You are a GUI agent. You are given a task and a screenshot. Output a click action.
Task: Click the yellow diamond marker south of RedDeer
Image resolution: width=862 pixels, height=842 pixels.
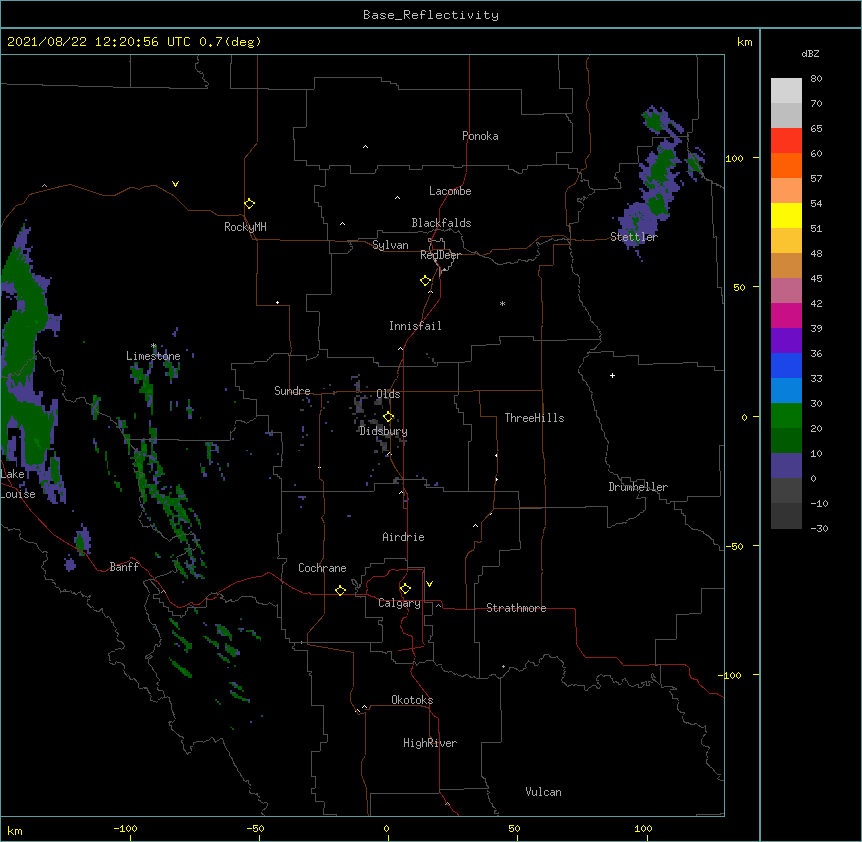point(425,281)
